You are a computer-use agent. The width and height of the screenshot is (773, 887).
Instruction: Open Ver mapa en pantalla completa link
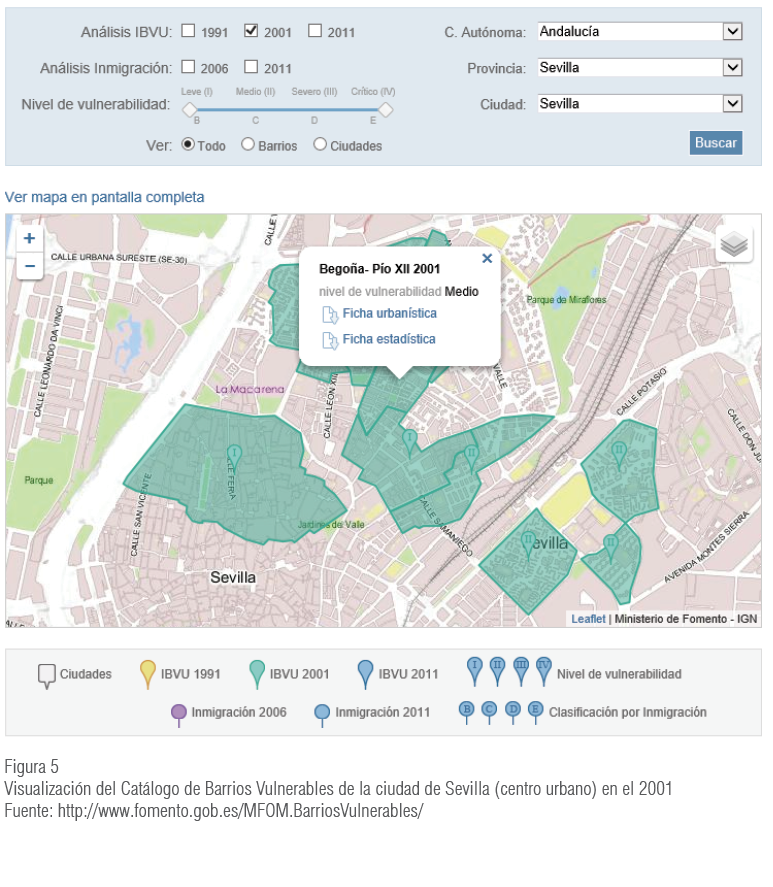coord(105,197)
